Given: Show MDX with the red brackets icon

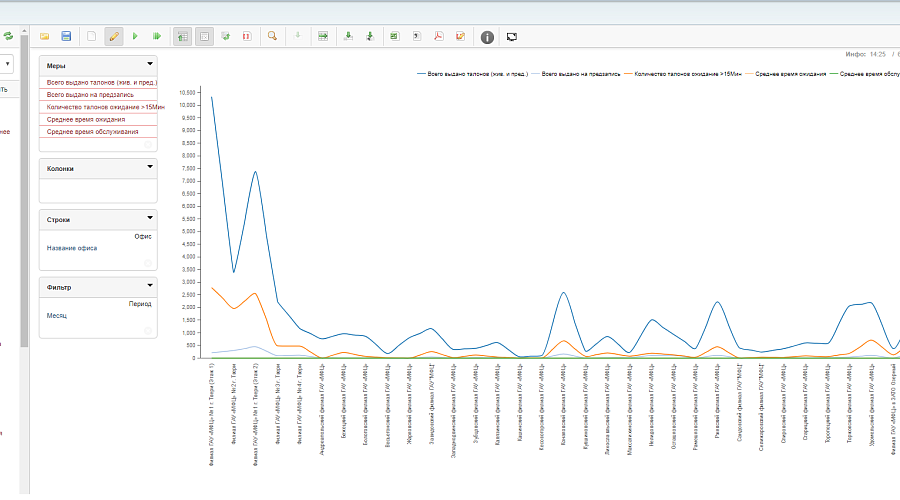Looking at the screenshot, I should 247,36.
